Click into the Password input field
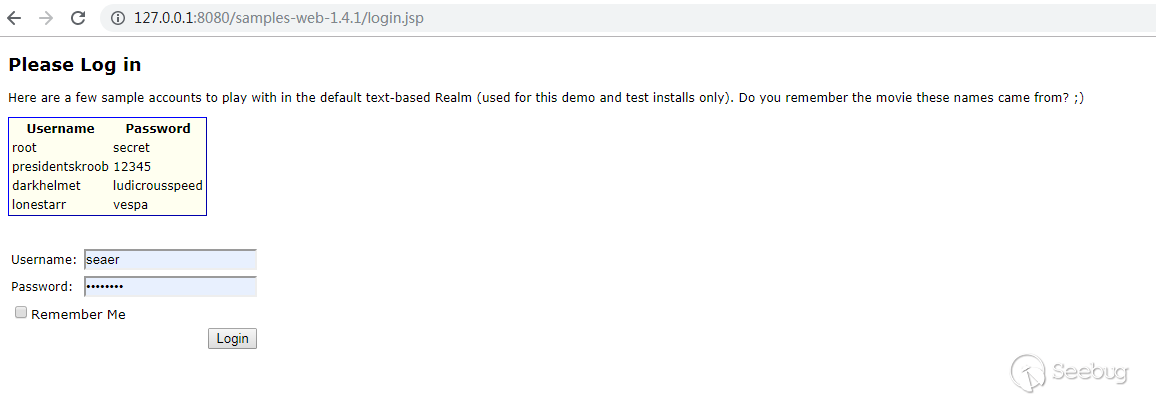 (x=170, y=287)
